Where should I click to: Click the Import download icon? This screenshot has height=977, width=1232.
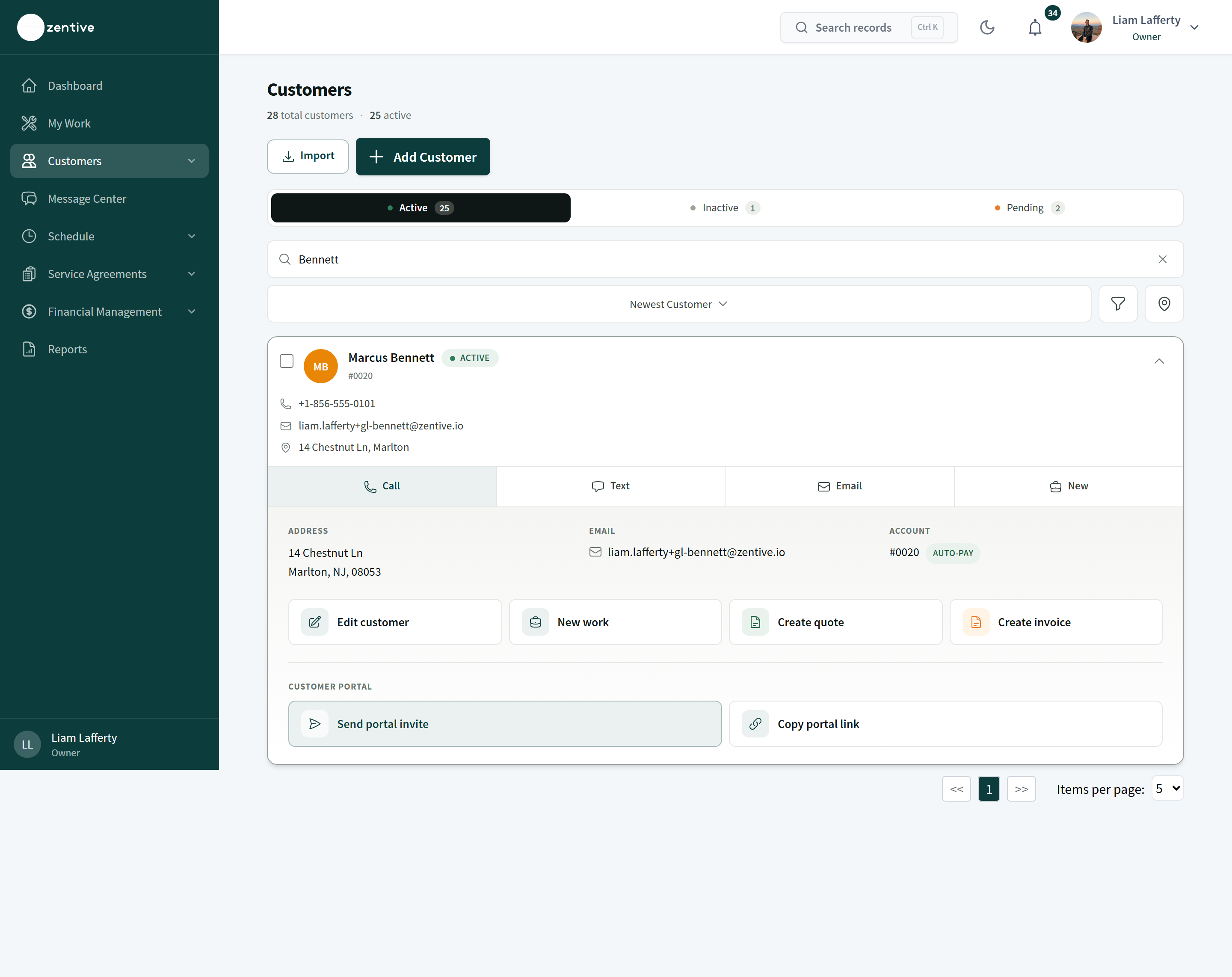(289, 156)
